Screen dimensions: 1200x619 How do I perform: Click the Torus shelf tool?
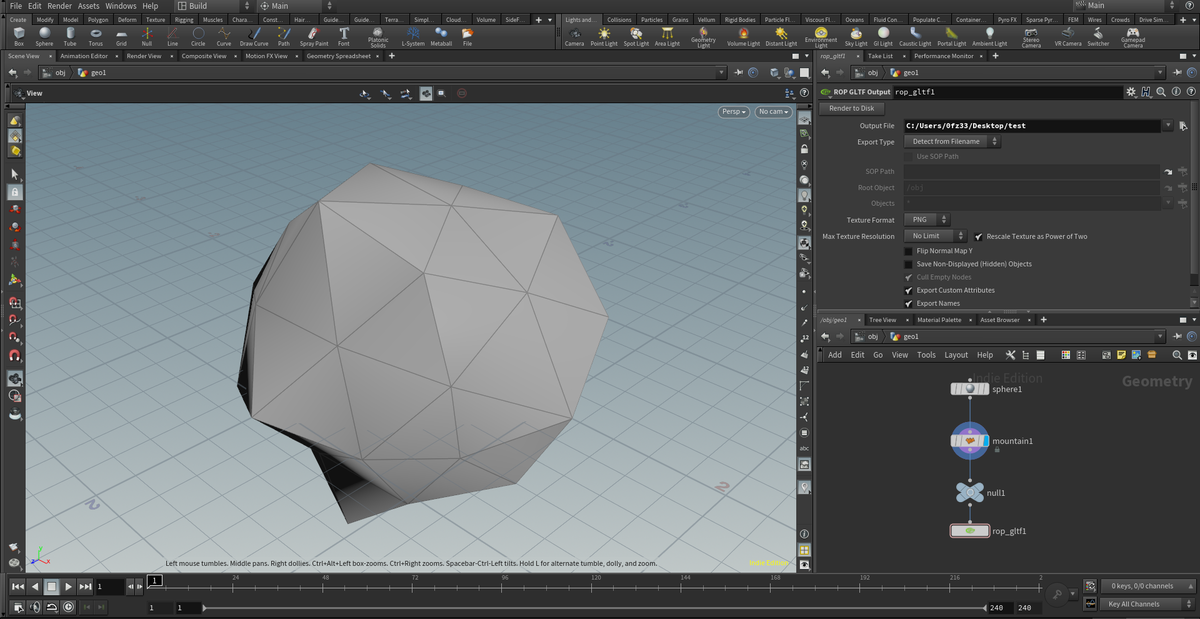click(95, 37)
